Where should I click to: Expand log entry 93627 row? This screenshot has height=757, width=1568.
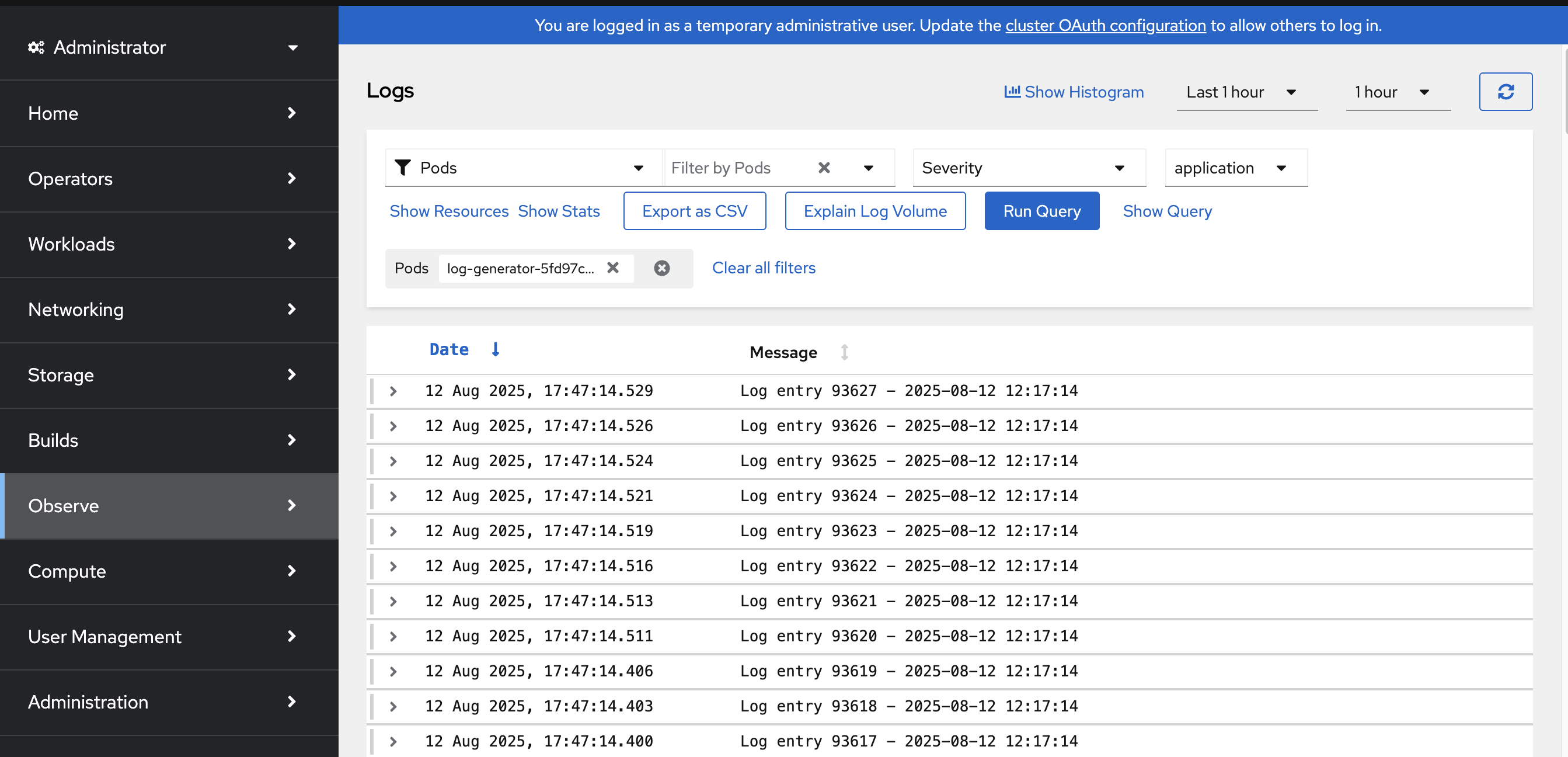click(x=393, y=391)
